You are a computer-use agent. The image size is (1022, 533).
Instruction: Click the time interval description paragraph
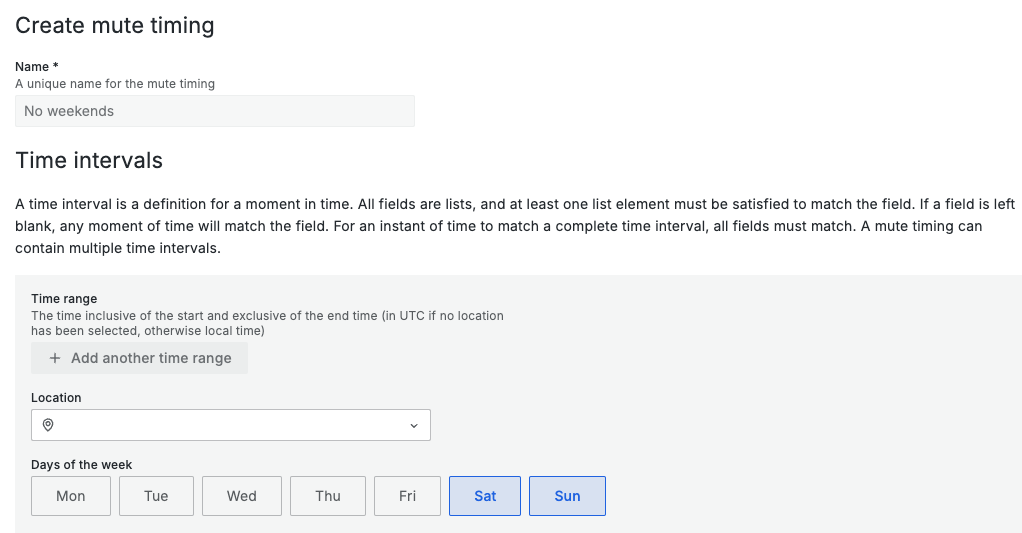click(510, 226)
